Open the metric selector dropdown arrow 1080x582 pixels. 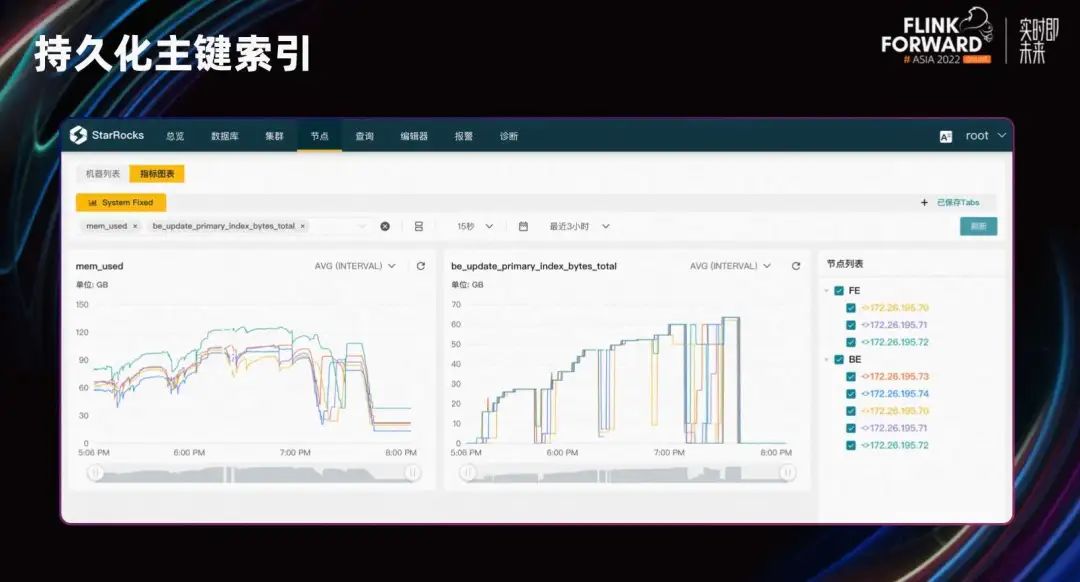(x=362, y=226)
